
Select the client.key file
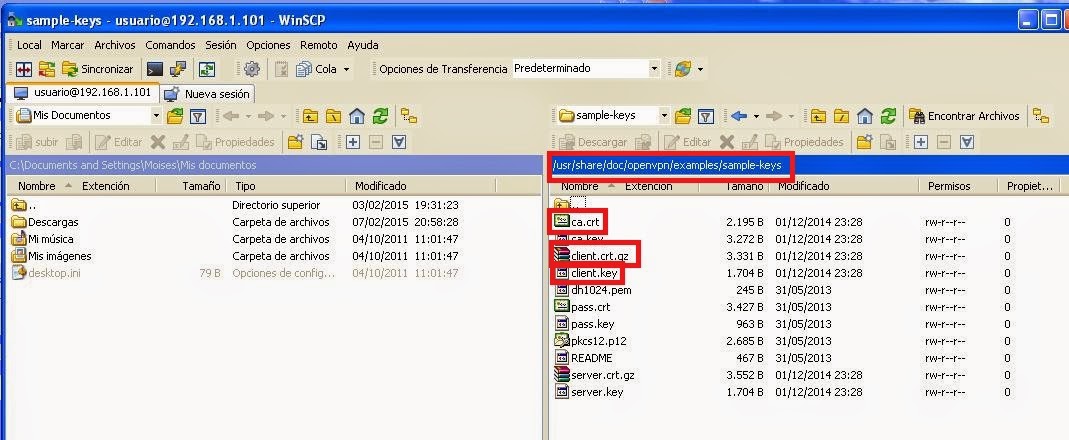[586, 273]
